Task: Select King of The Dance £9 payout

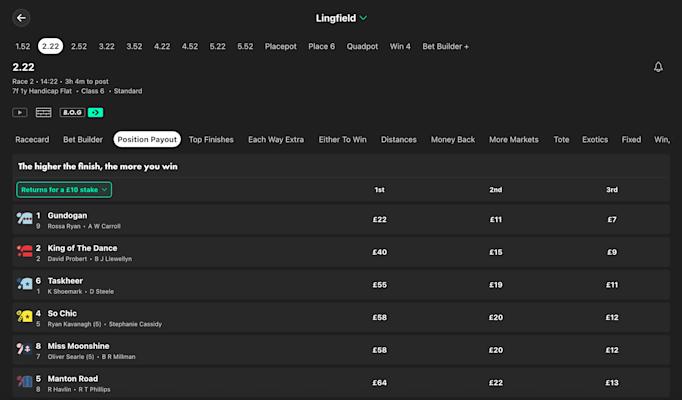Action: [x=612, y=252]
